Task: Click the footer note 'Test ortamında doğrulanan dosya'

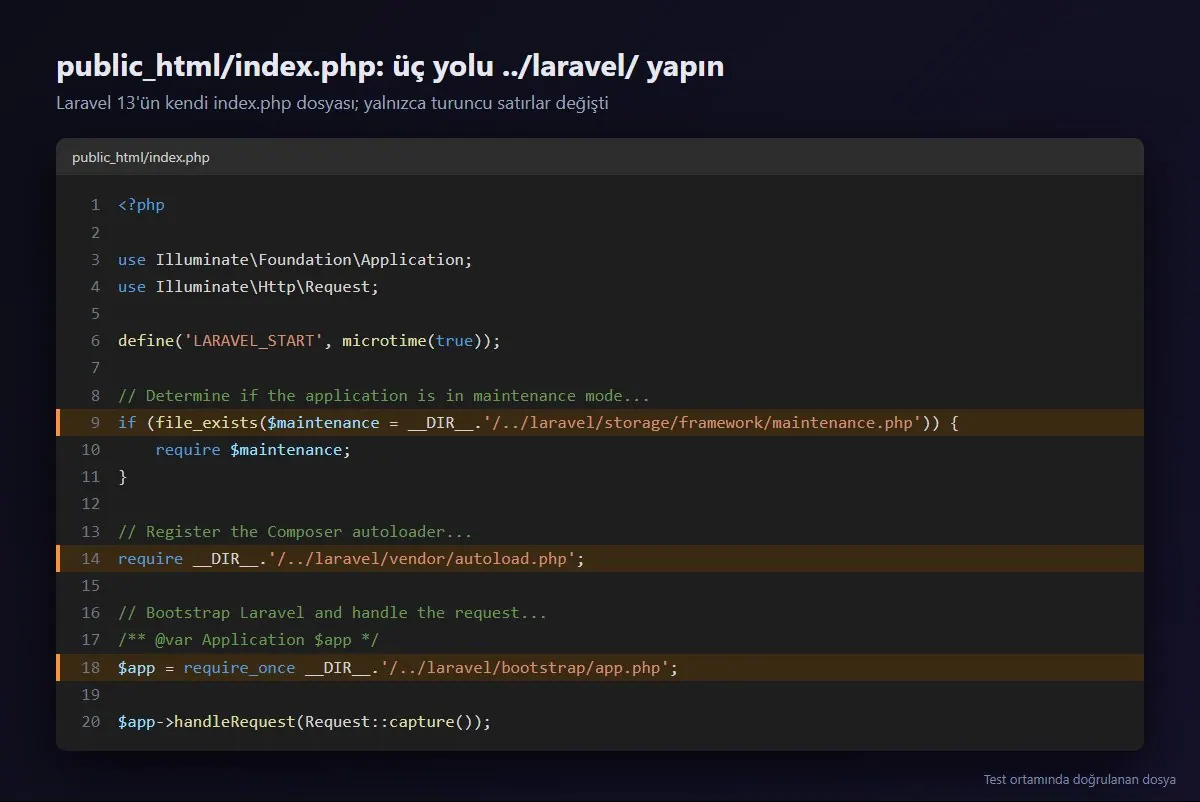Action: (1080, 779)
